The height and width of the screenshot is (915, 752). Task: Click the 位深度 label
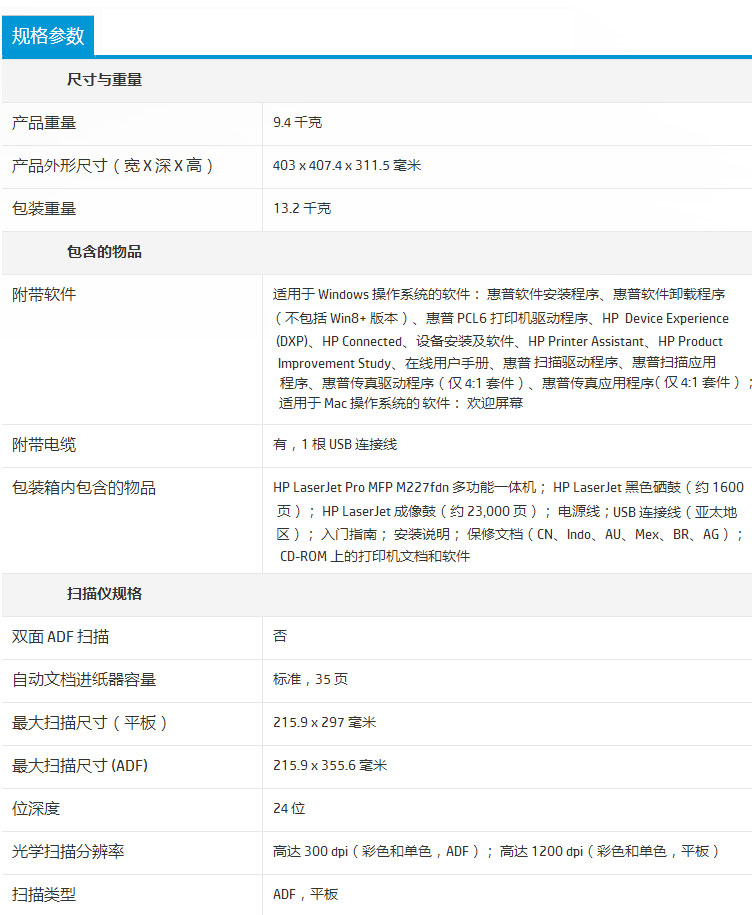36,809
